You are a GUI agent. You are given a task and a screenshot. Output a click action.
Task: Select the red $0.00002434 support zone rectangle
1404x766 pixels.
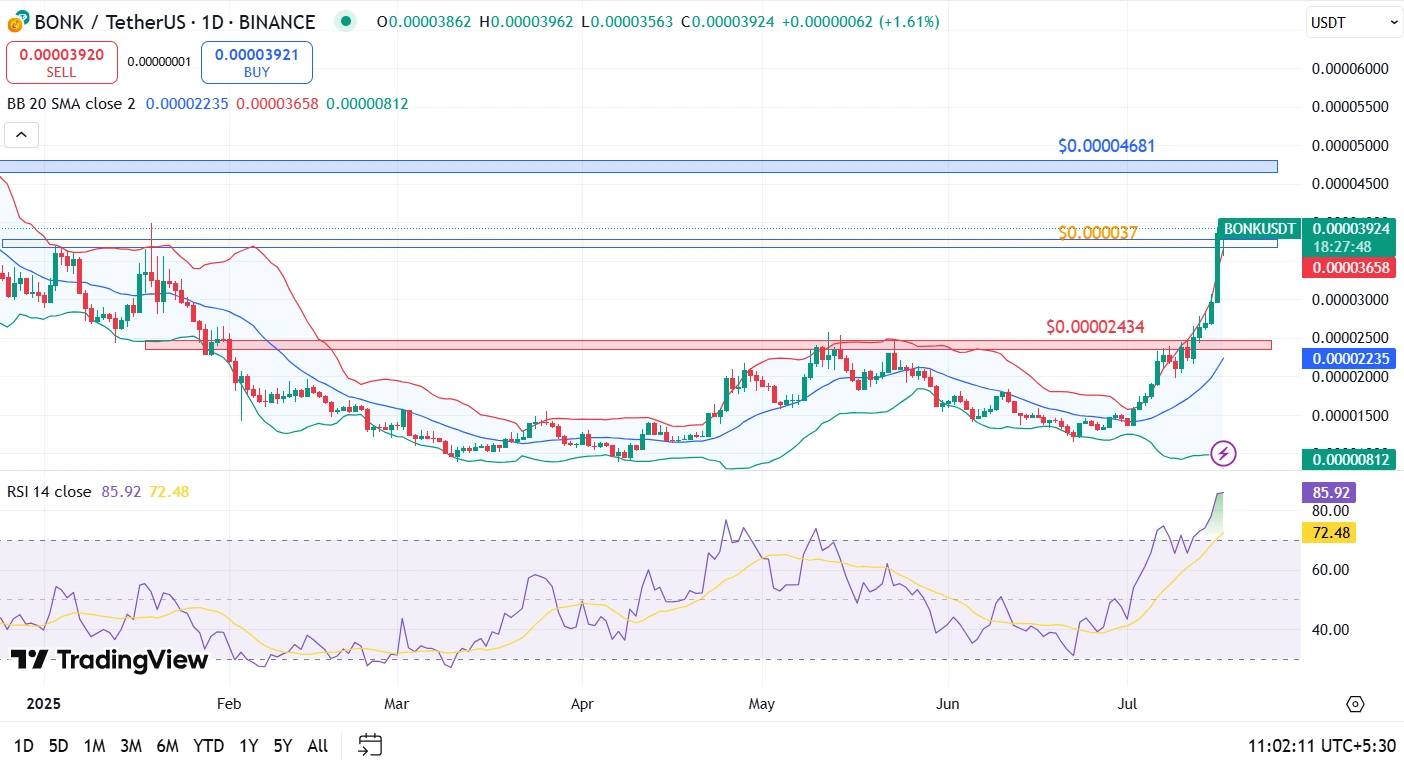[x=708, y=344]
